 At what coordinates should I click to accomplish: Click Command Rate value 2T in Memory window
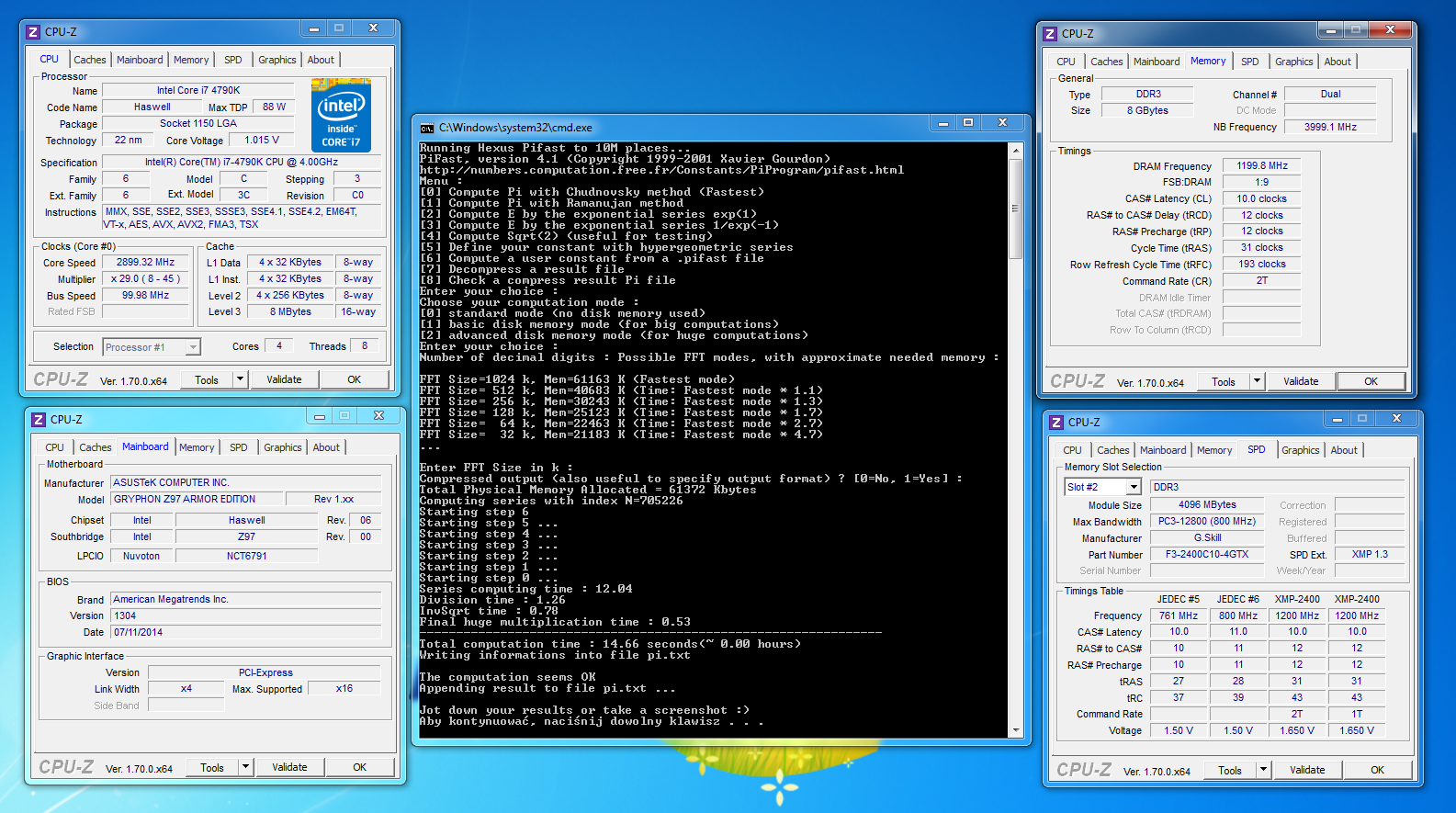click(x=1262, y=281)
